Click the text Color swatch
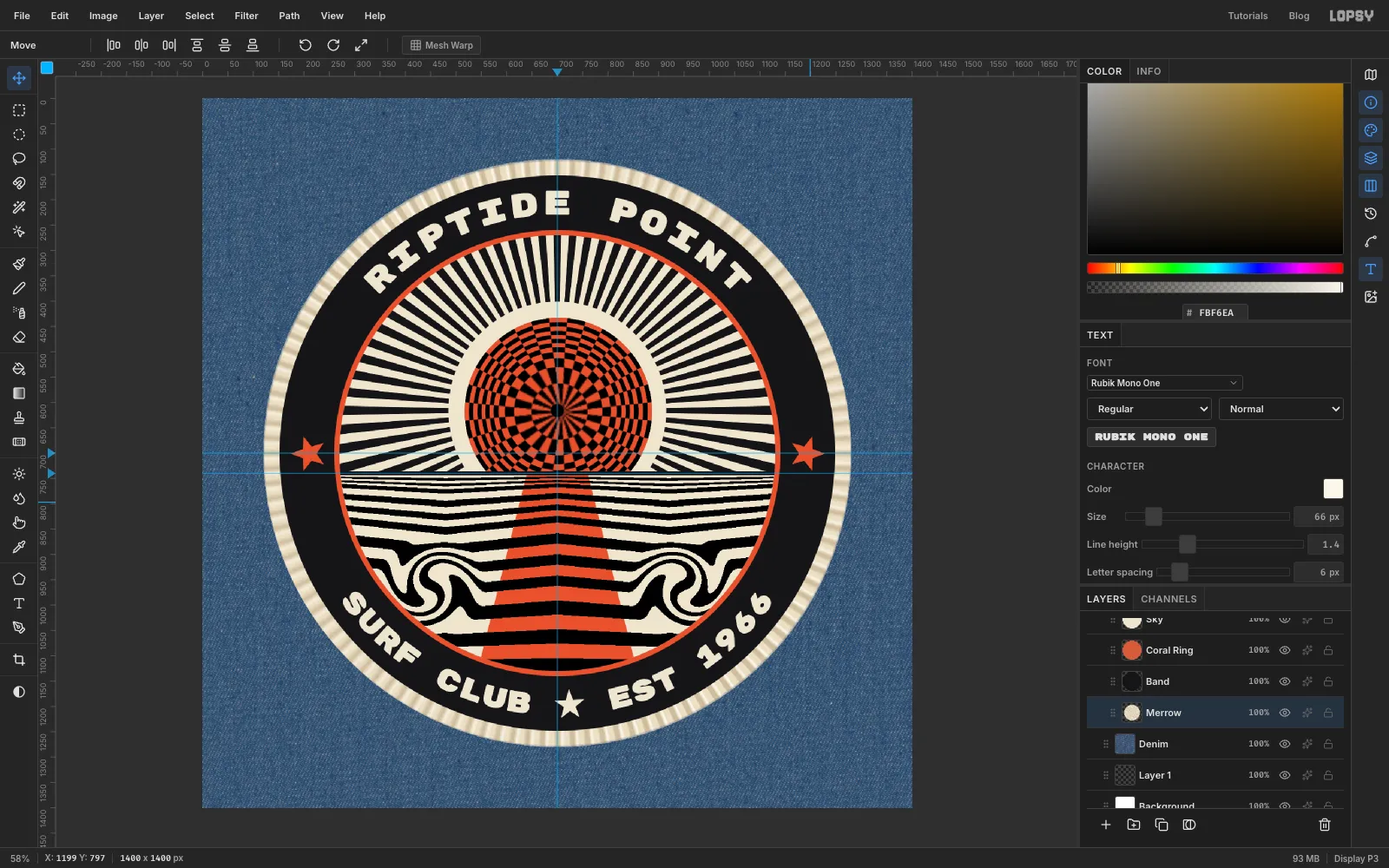The height and width of the screenshot is (868, 1389). [1333, 489]
